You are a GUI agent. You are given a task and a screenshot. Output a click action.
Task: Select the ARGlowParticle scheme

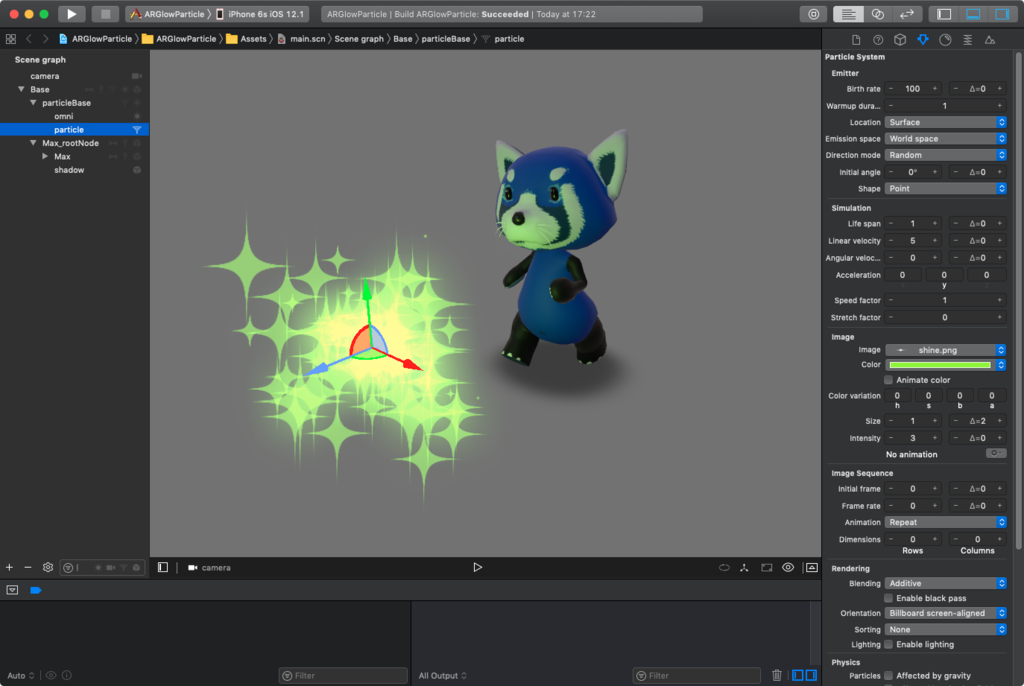[x=168, y=14]
